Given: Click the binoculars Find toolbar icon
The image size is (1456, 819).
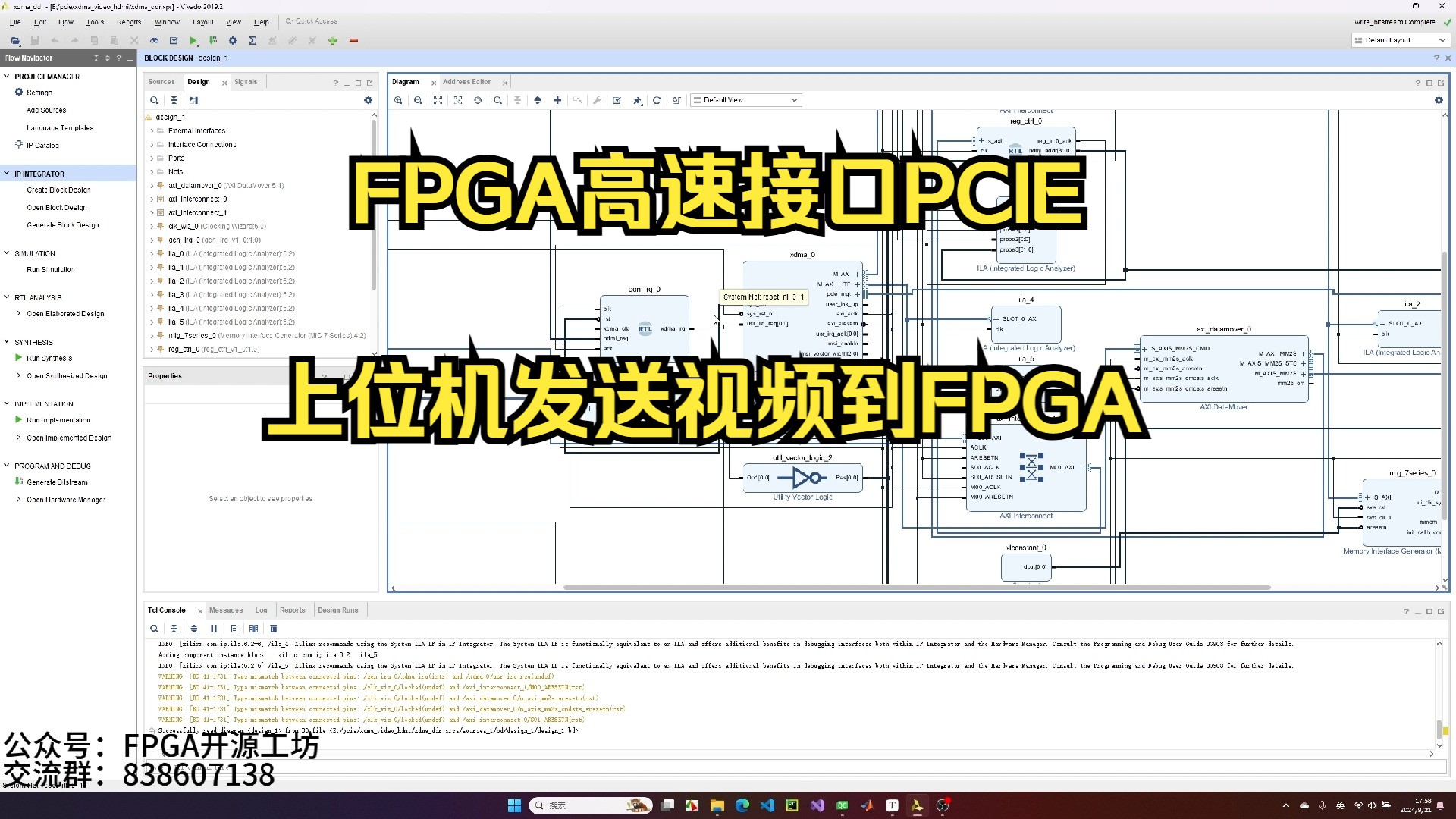Looking at the screenshot, I should [x=154, y=41].
